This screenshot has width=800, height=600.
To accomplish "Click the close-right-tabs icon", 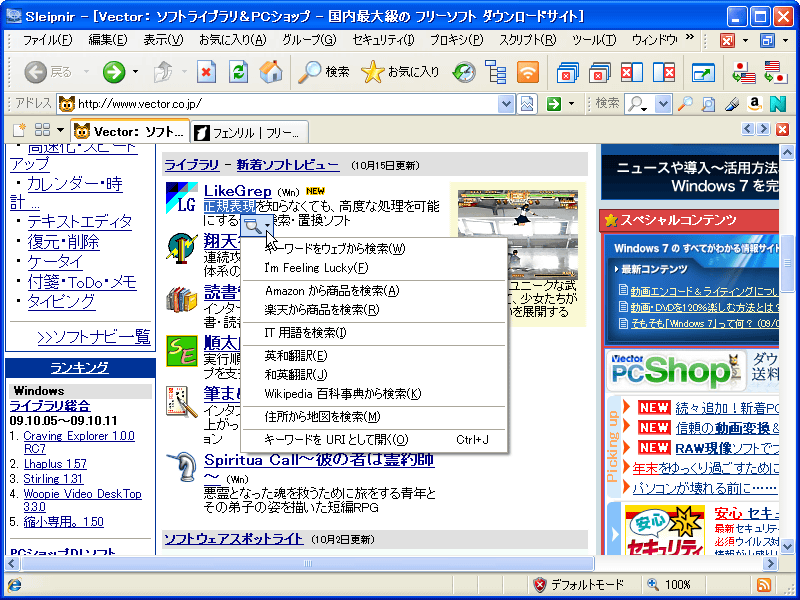I will coord(664,72).
